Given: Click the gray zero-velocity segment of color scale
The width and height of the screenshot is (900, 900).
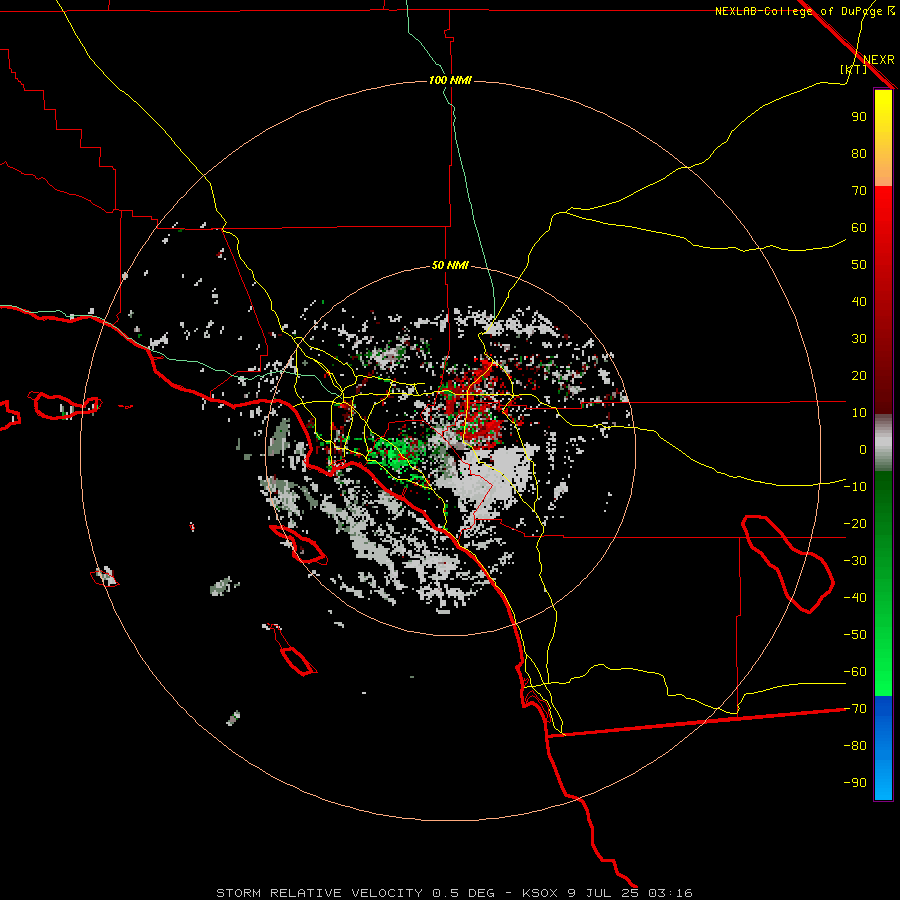Looking at the screenshot, I should click(x=883, y=443).
